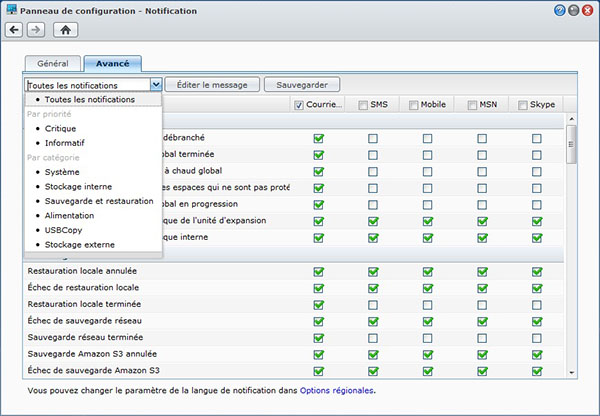This screenshot has width=600, height=416.
Task: Choose 'Toutes les notifications' in the list
Action: (x=93, y=100)
